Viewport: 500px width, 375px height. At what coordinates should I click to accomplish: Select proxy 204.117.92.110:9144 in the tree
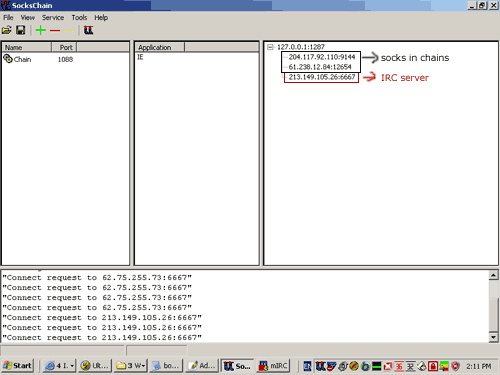pos(322,57)
